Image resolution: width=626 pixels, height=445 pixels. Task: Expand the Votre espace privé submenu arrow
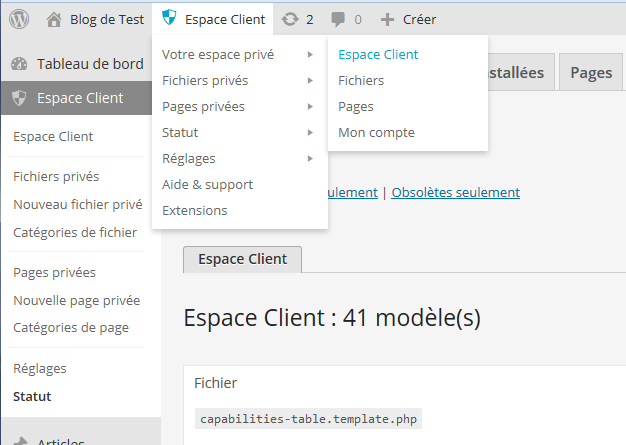(310, 55)
